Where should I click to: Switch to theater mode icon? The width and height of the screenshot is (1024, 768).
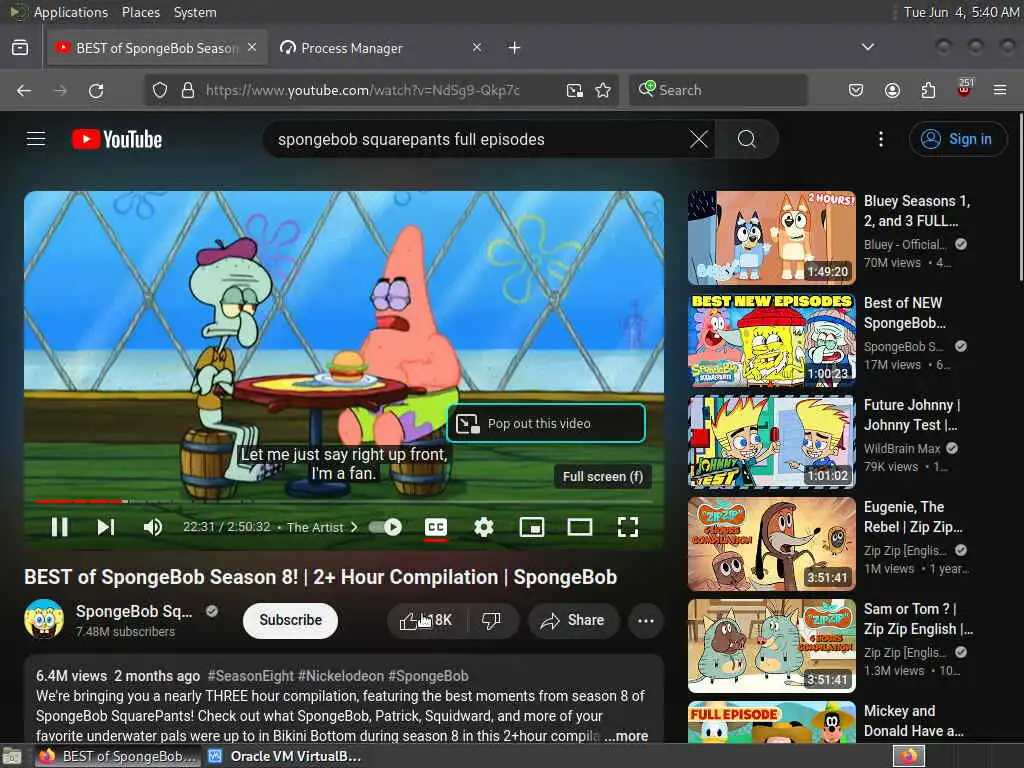pos(579,526)
